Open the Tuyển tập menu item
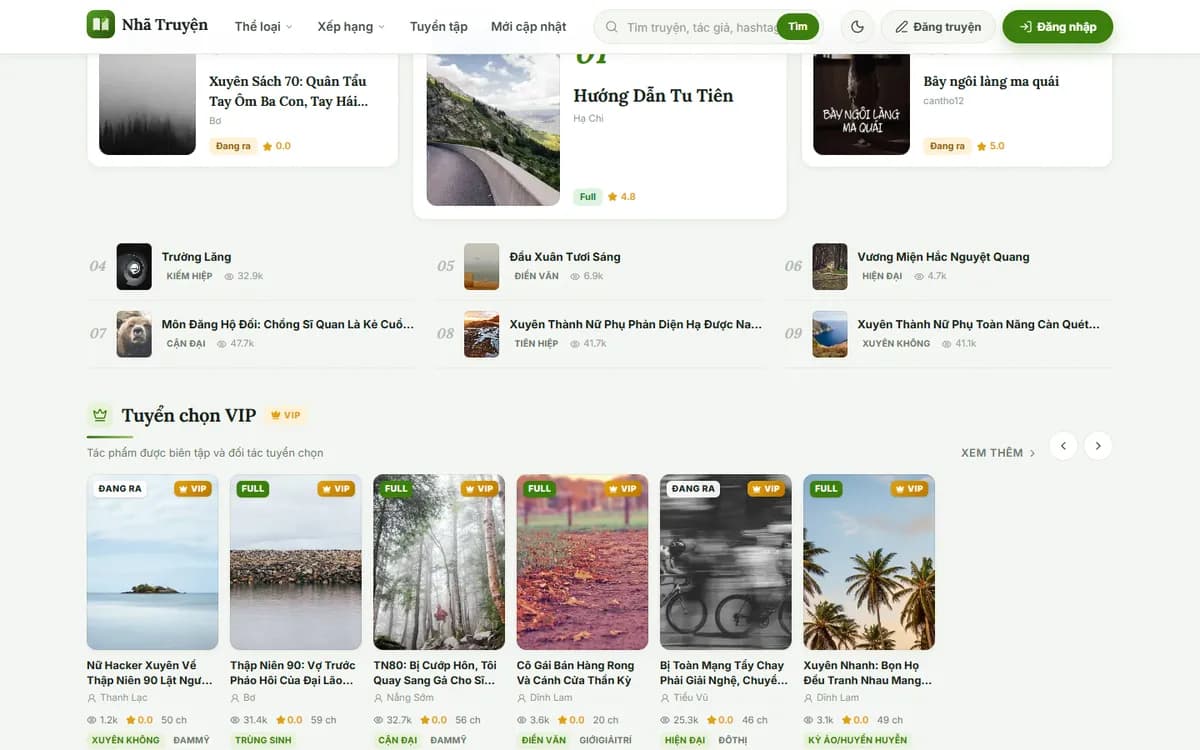This screenshot has height=750, width=1200. click(x=439, y=27)
